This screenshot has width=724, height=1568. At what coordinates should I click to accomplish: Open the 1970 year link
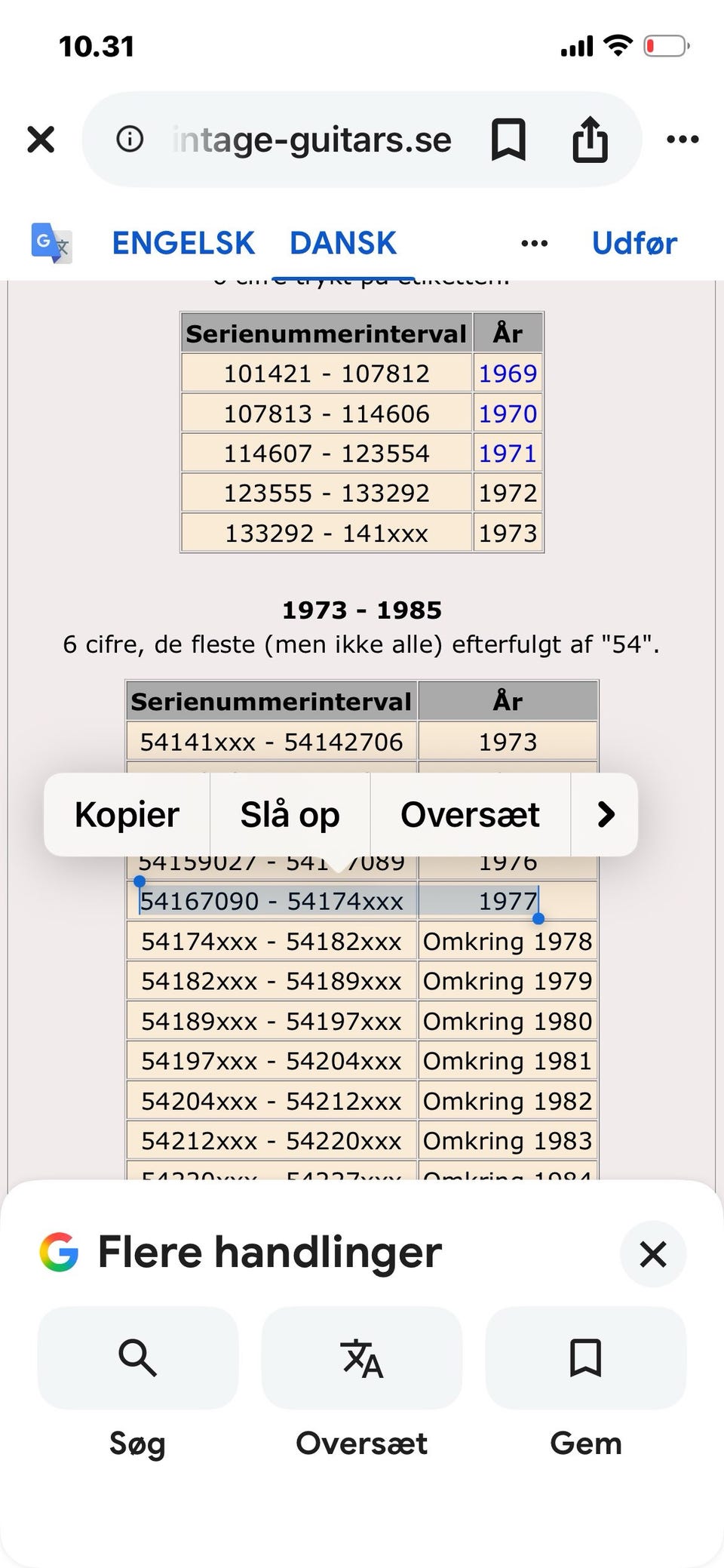tap(508, 414)
